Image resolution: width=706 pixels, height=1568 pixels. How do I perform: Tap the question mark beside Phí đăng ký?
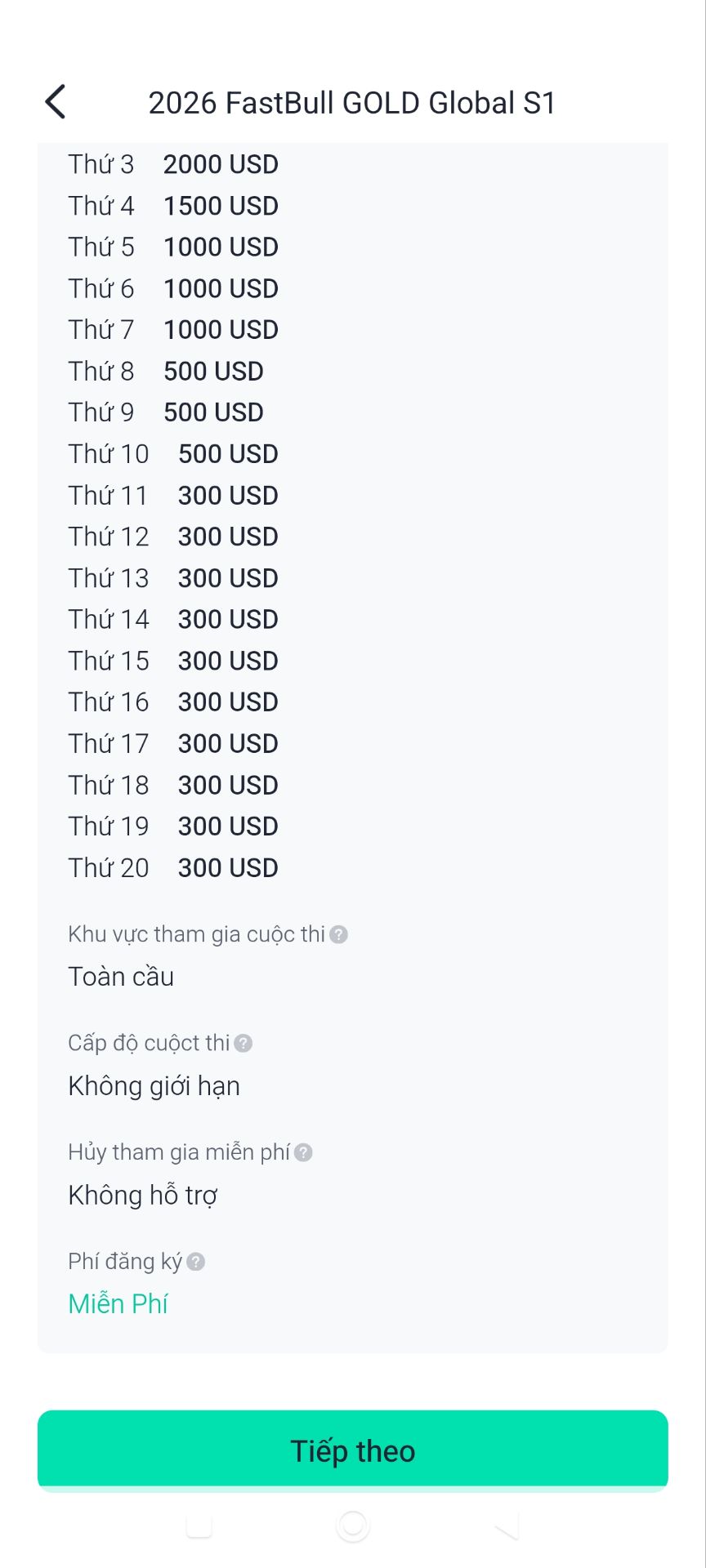click(195, 1262)
